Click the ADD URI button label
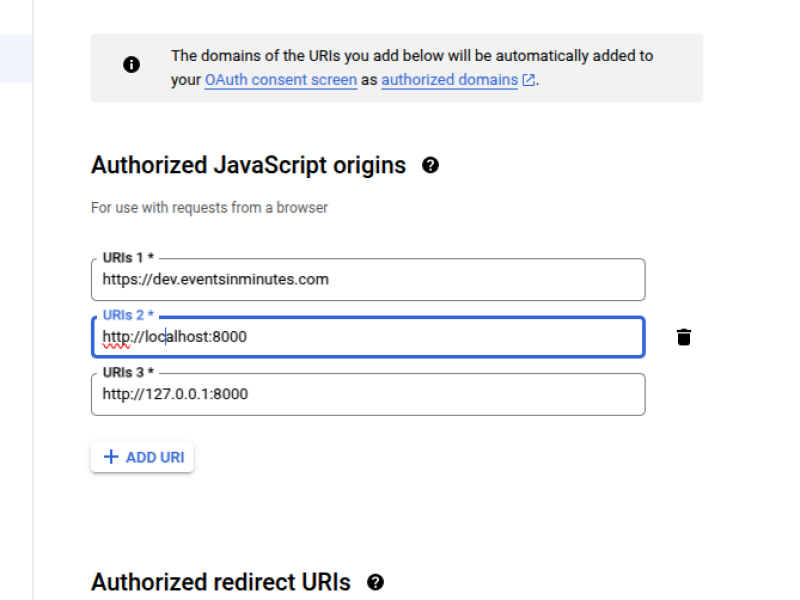 pos(155,457)
